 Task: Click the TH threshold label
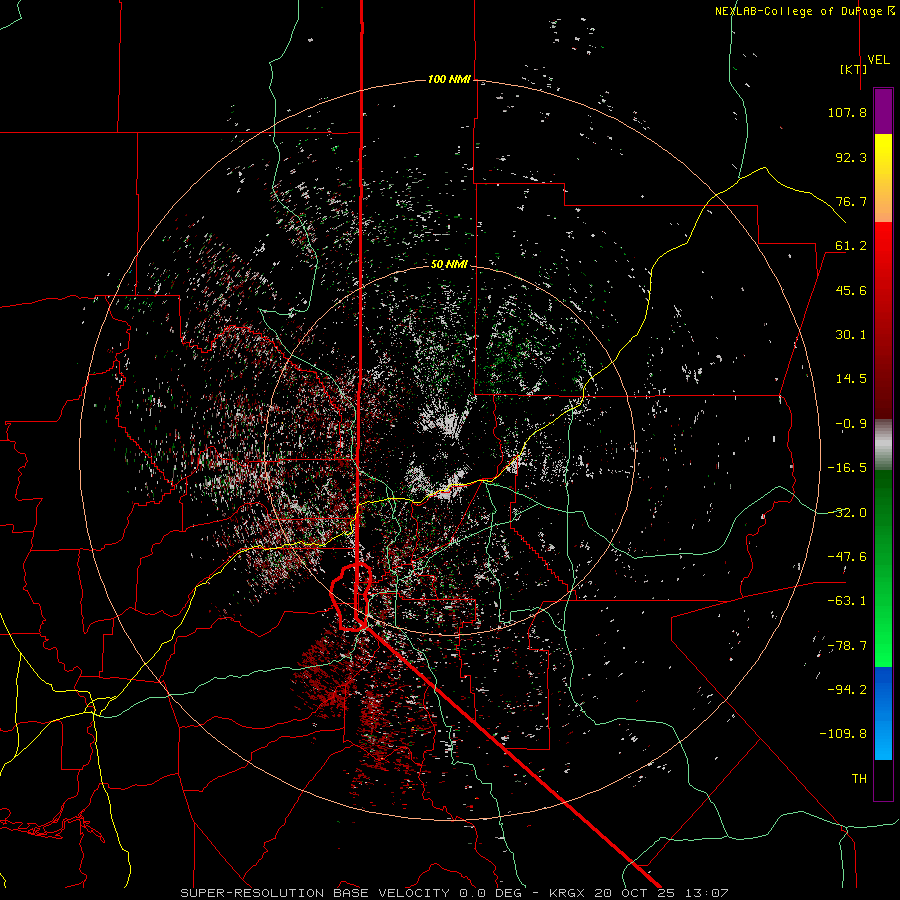tap(859, 779)
